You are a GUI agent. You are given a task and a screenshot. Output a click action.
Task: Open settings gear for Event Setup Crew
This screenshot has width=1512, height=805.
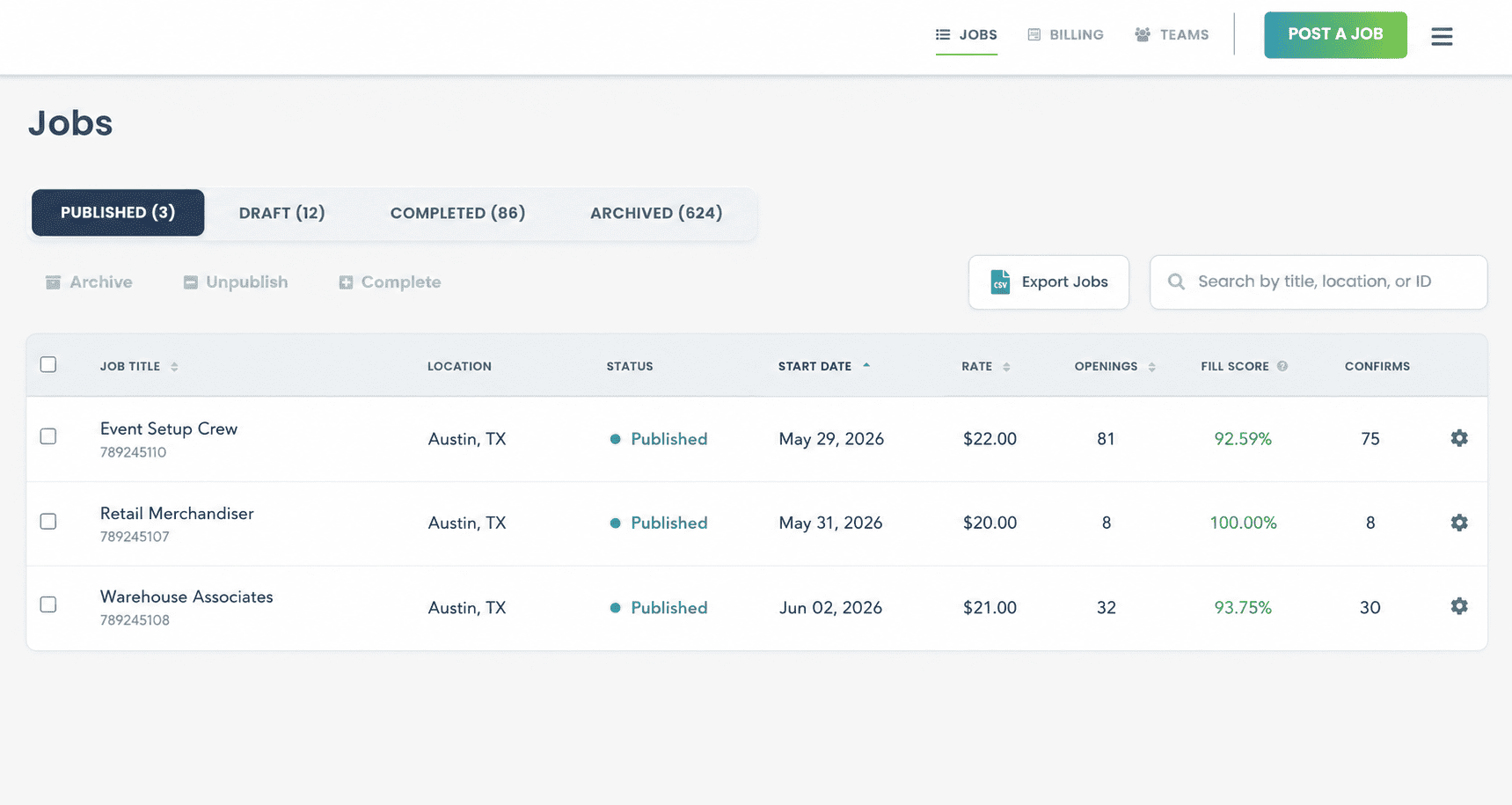click(x=1459, y=438)
